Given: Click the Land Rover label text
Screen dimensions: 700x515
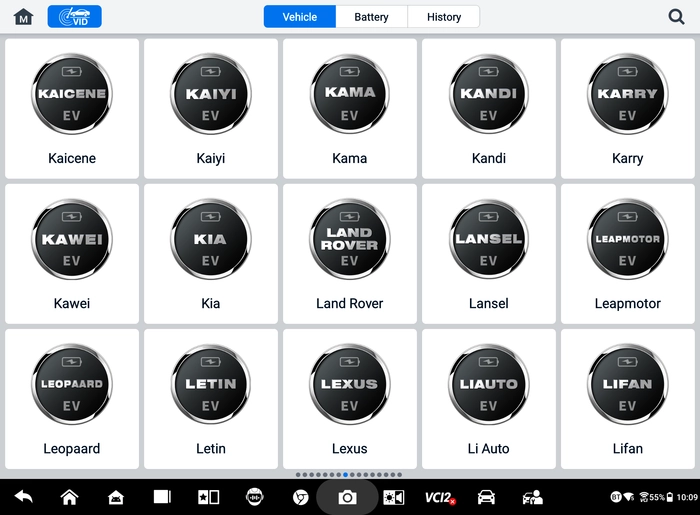Looking at the screenshot, I should coord(350,303).
